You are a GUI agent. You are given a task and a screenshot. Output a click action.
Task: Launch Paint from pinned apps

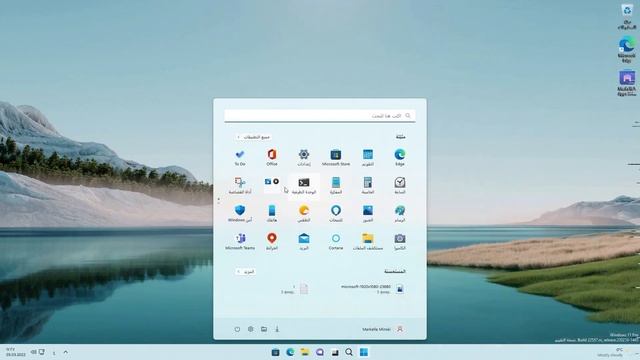400,213
